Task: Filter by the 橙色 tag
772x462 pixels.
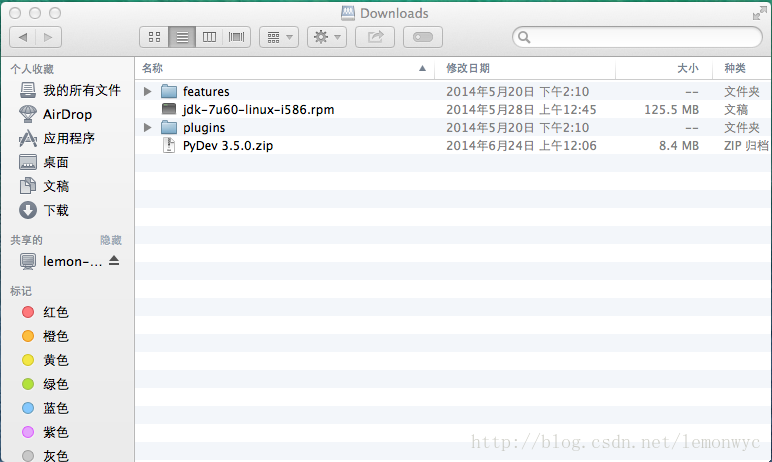Action: coord(45,336)
